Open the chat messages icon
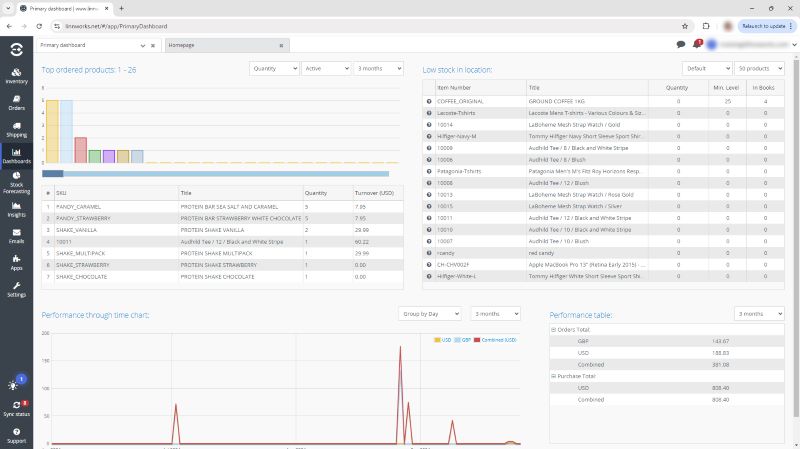Screen dimensions: 800x449 click(681, 44)
